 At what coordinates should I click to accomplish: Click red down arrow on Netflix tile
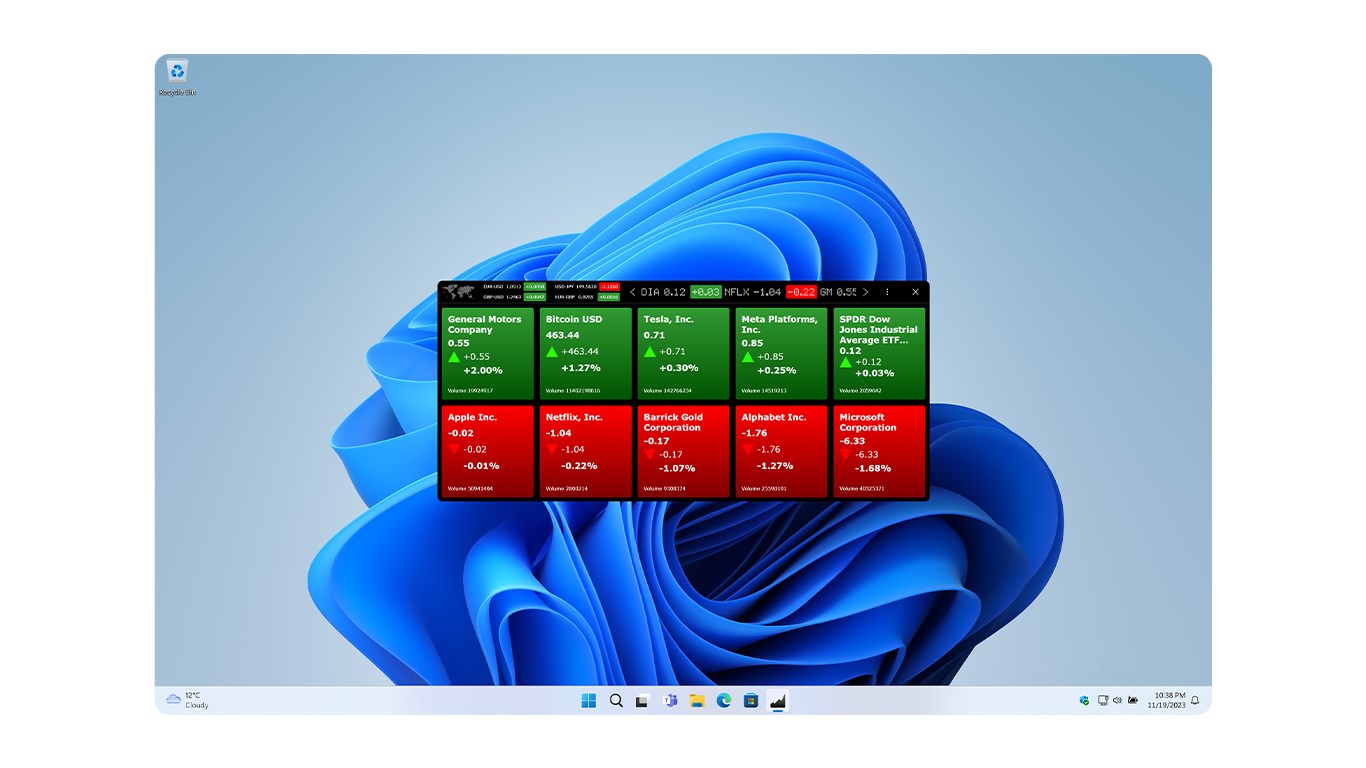(552, 449)
